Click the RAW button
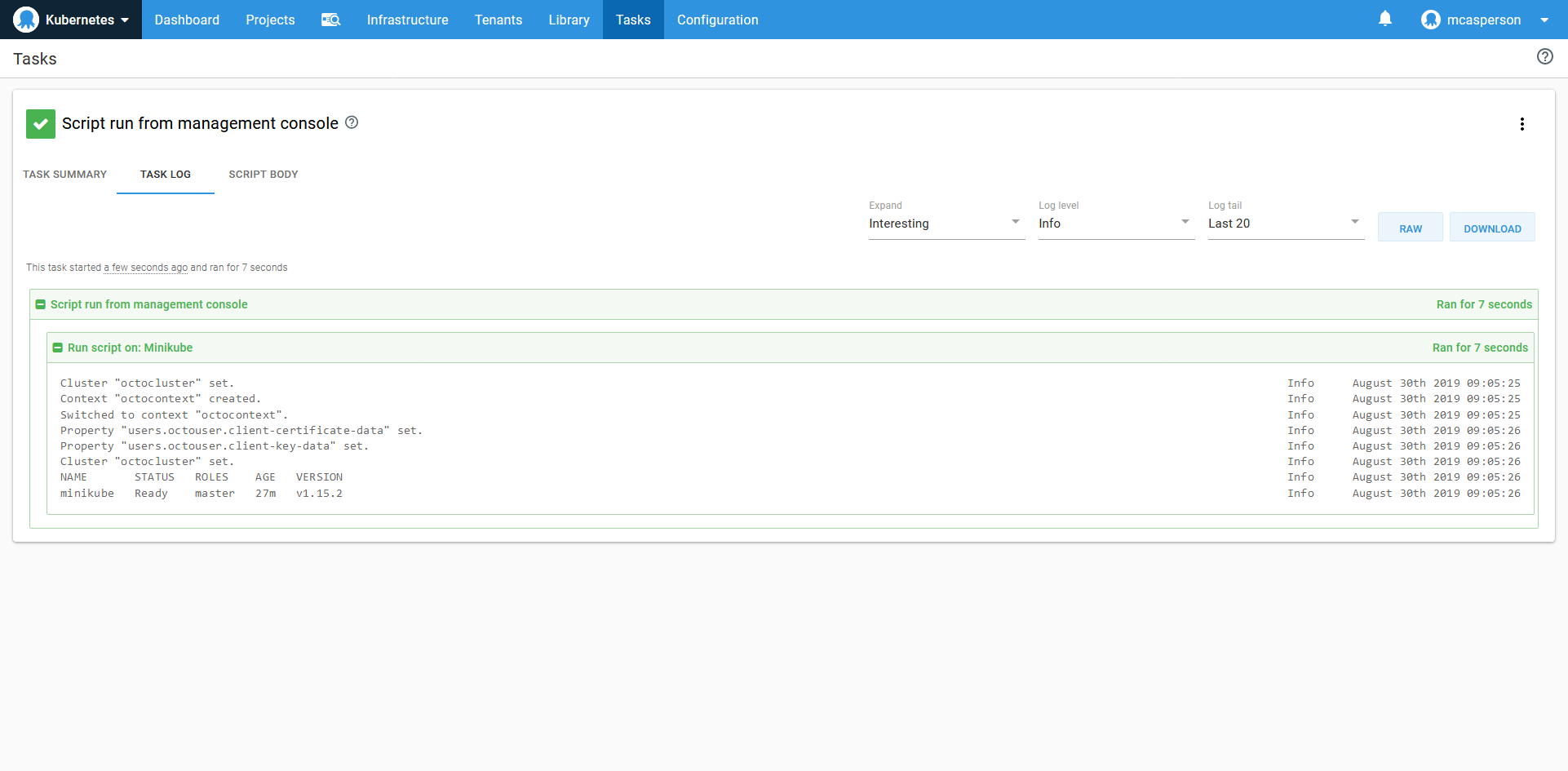The image size is (1568, 771). coord(1410,228)
